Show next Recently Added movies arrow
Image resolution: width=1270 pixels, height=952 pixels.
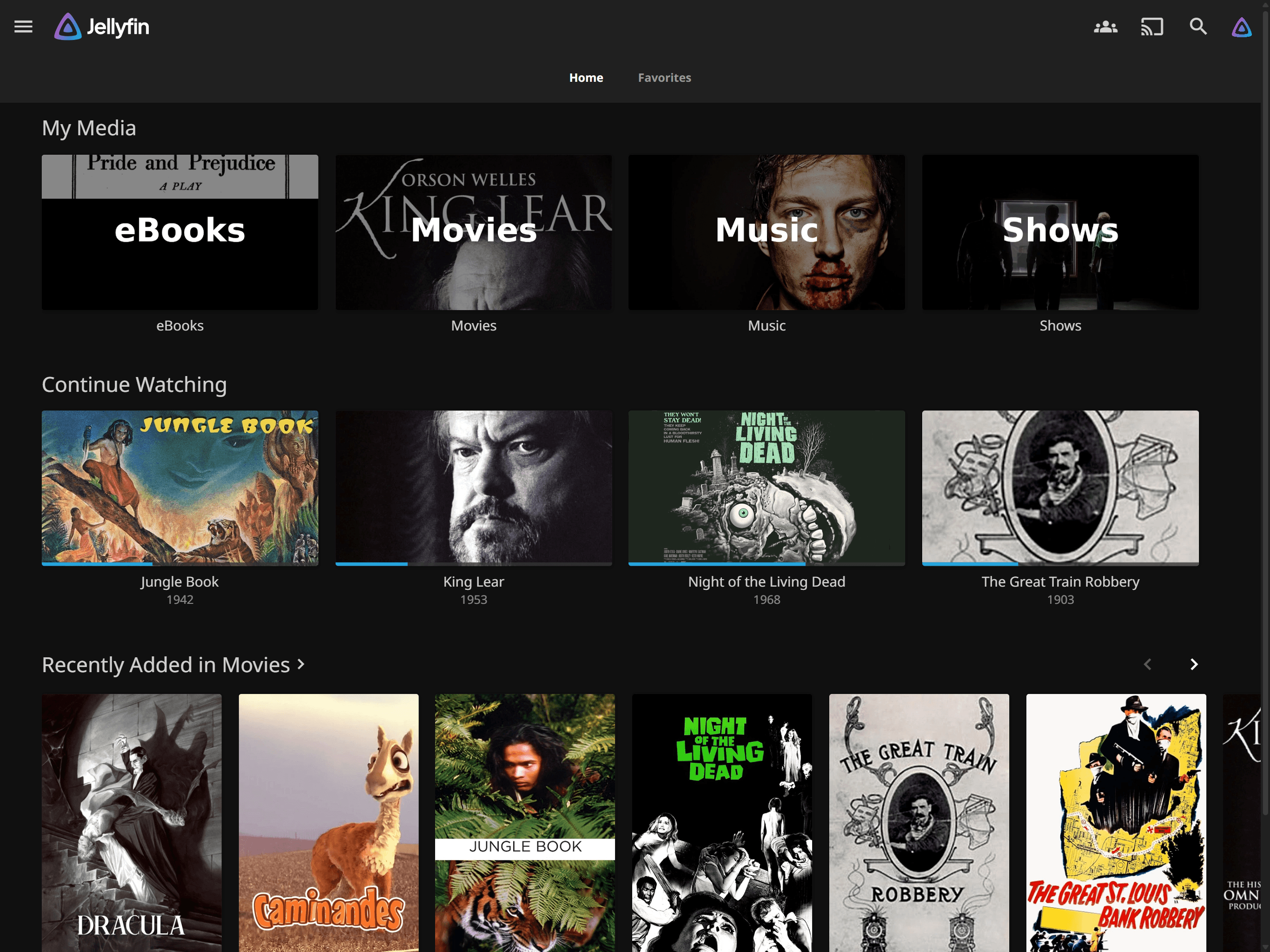point(1194,664)
